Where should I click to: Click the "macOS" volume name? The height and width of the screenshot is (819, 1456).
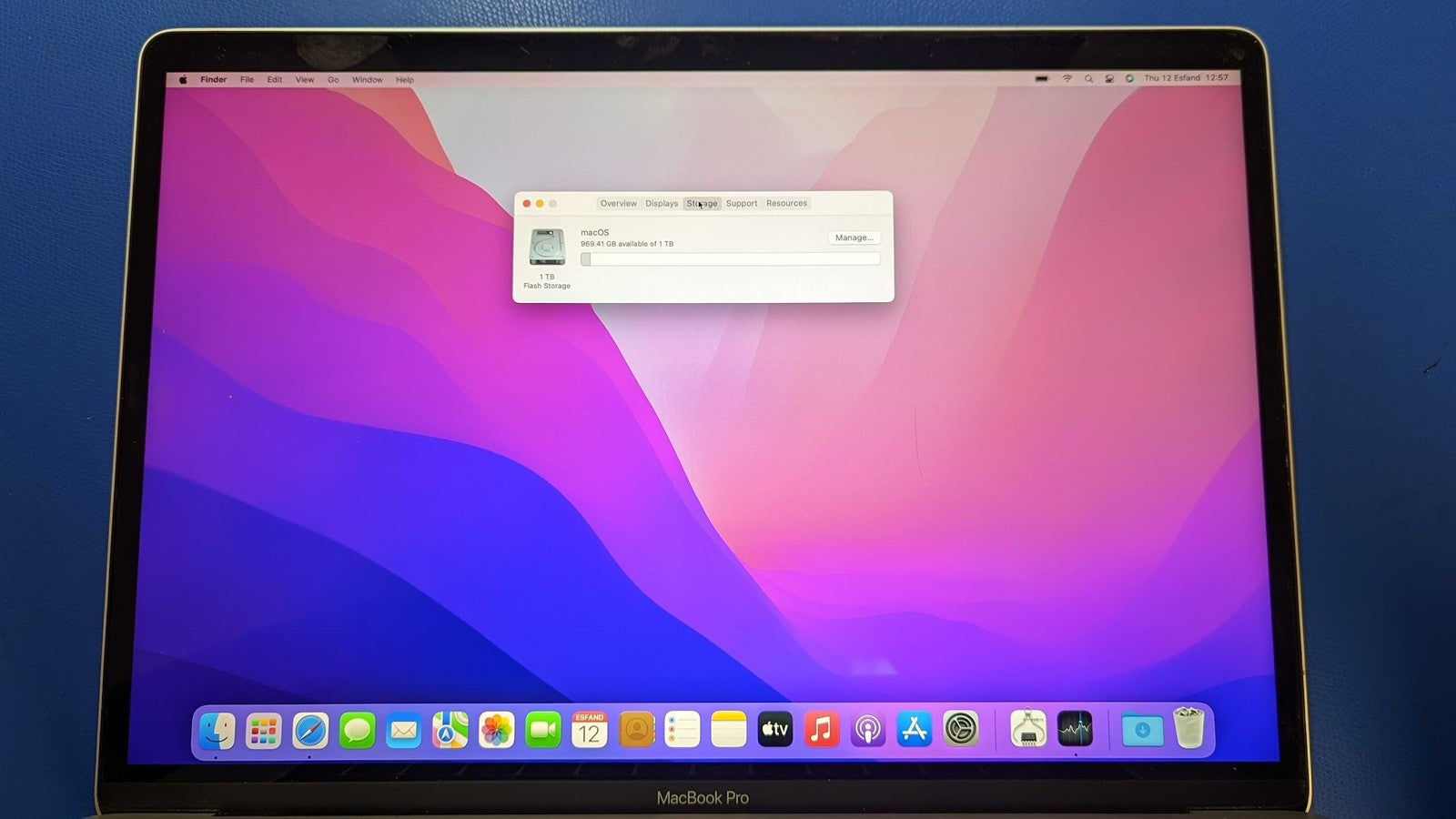(595, 233)
